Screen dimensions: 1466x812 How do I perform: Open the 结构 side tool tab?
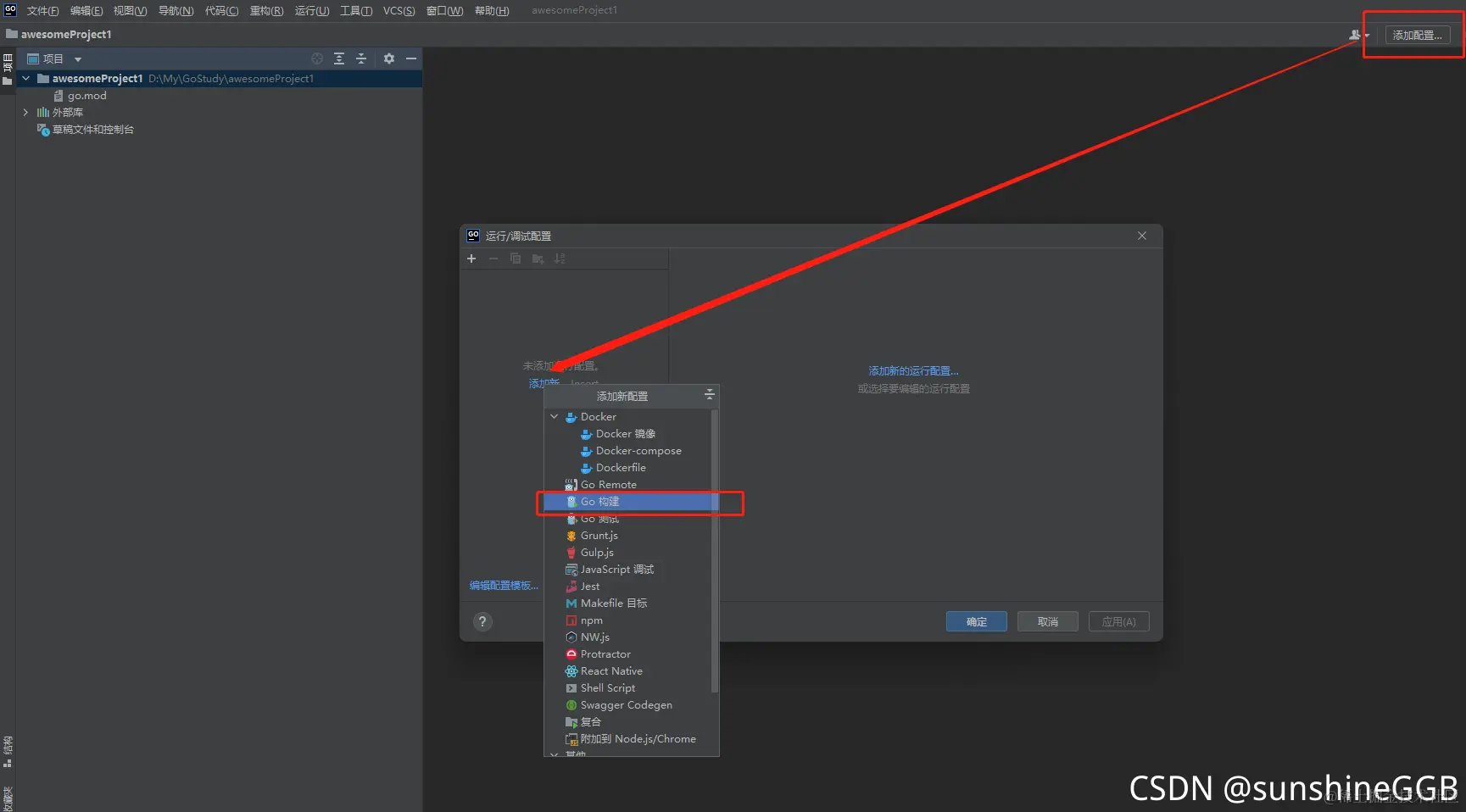(x=8, y=751)
